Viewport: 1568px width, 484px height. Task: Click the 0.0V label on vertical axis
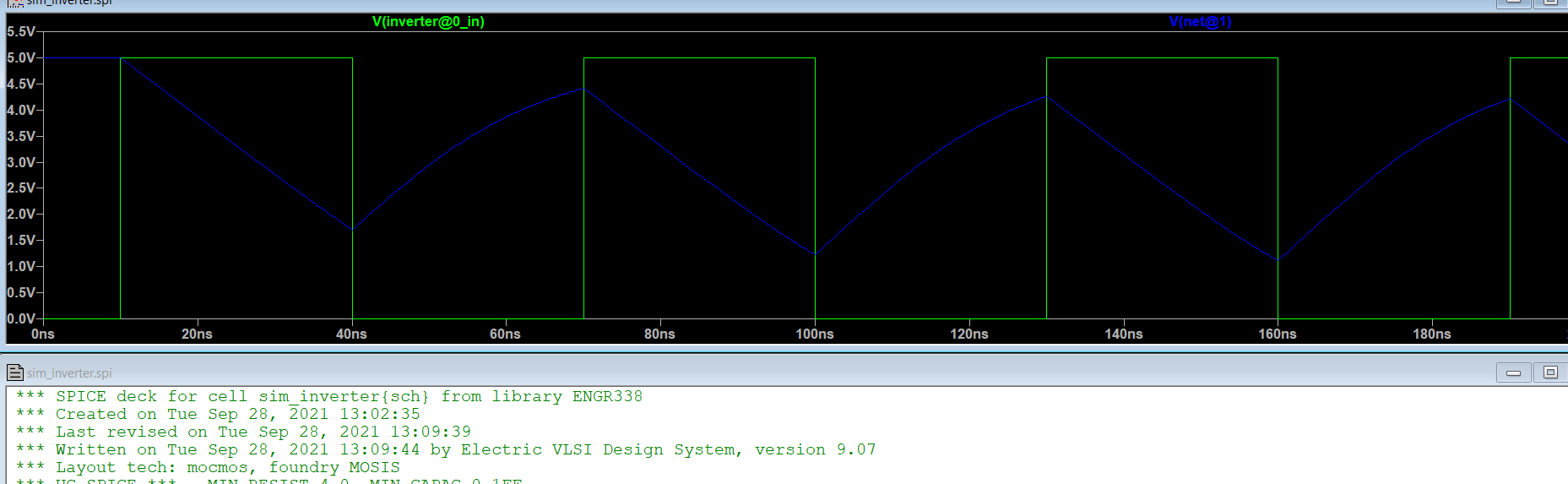21,318
